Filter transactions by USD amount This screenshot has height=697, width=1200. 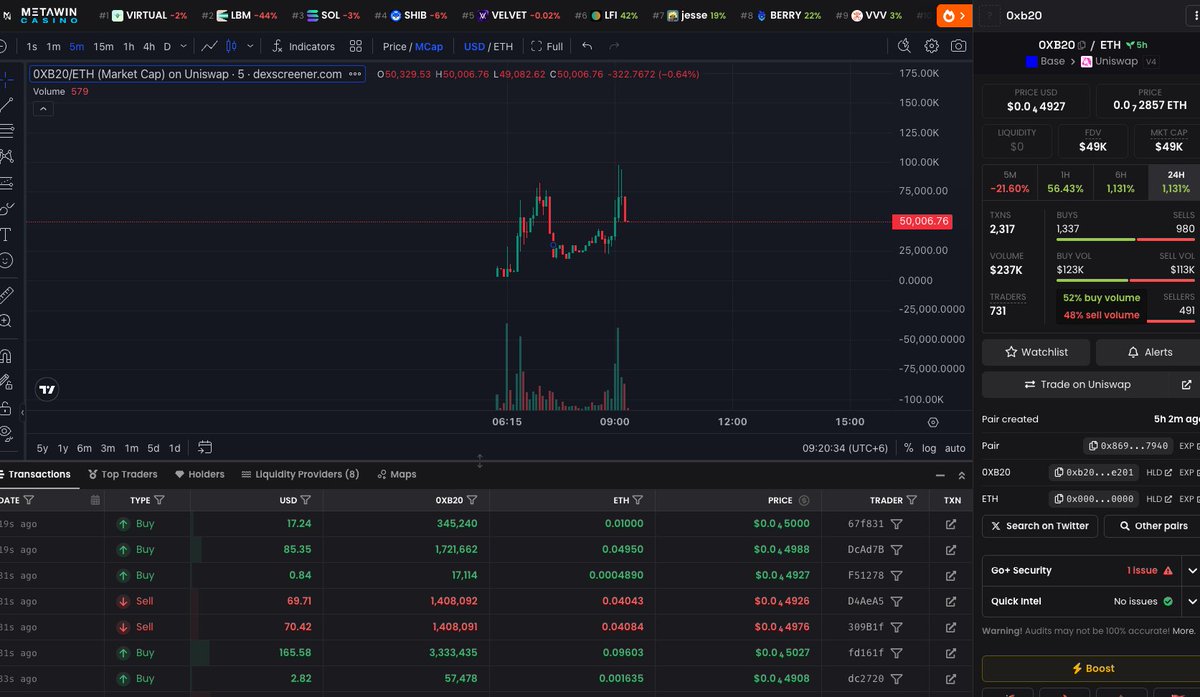(306, 500)
